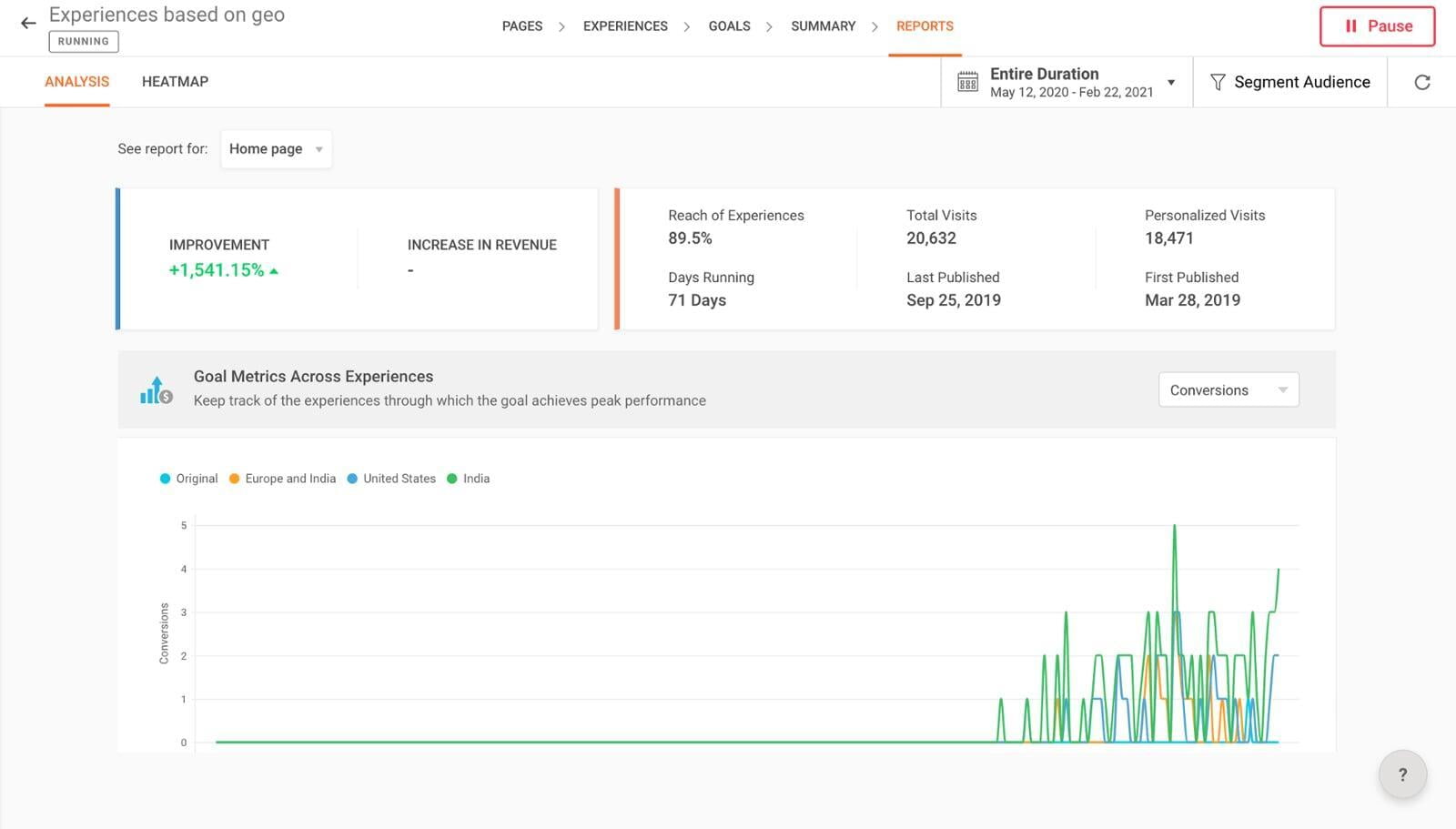Switch to the Heatmap tab

point(175,82)
